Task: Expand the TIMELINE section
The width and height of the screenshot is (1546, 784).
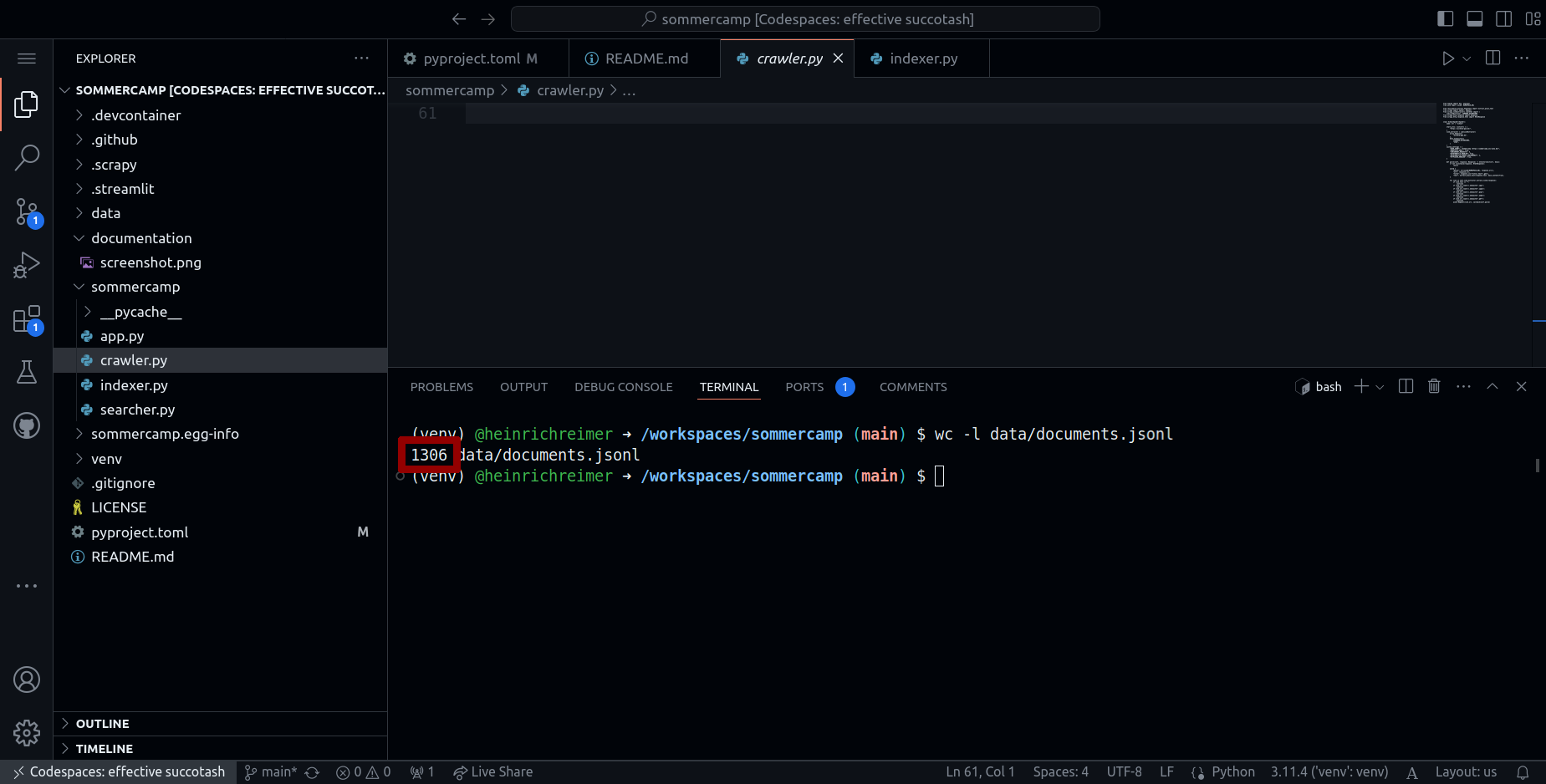Action: (220, 749)
